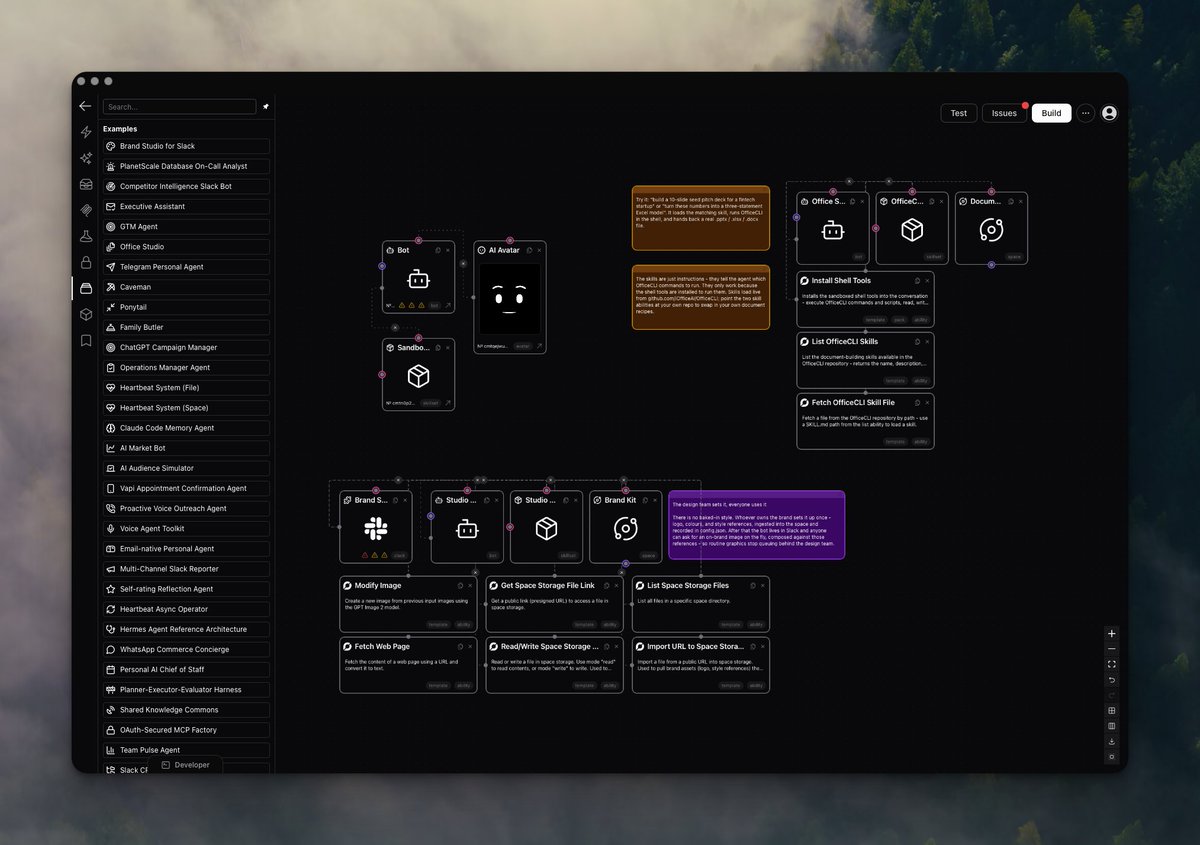Choose AI Market Bot example
The height and width of the screenshot is (845, 1200).
[186, 448]
